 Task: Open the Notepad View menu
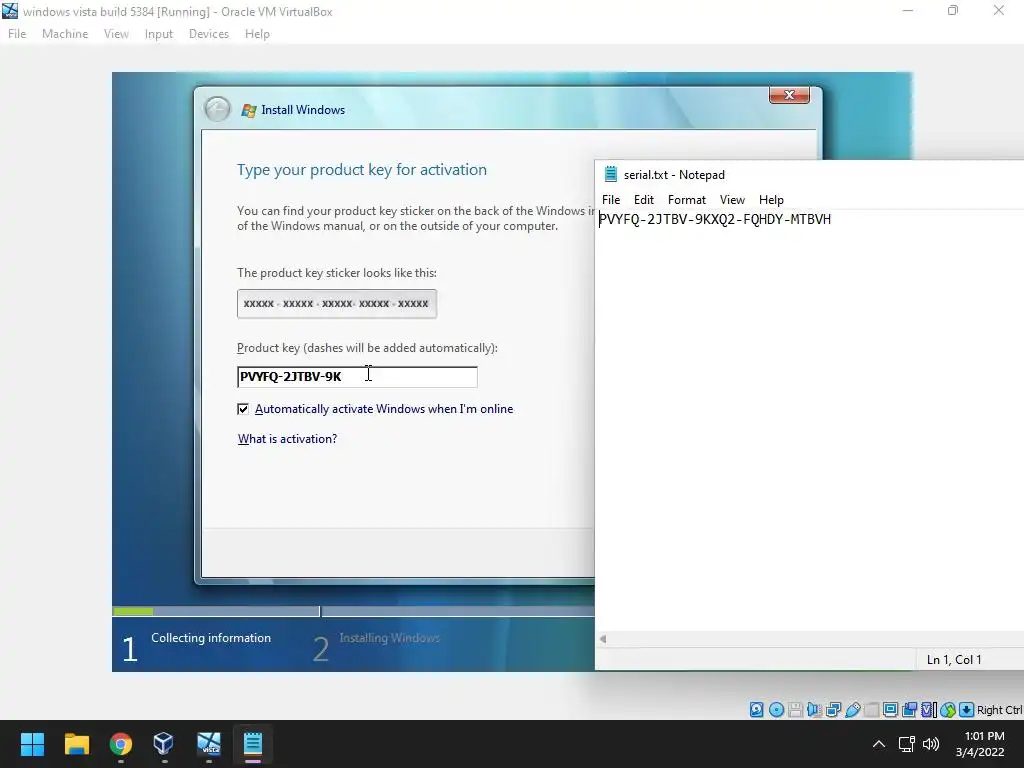732,200
